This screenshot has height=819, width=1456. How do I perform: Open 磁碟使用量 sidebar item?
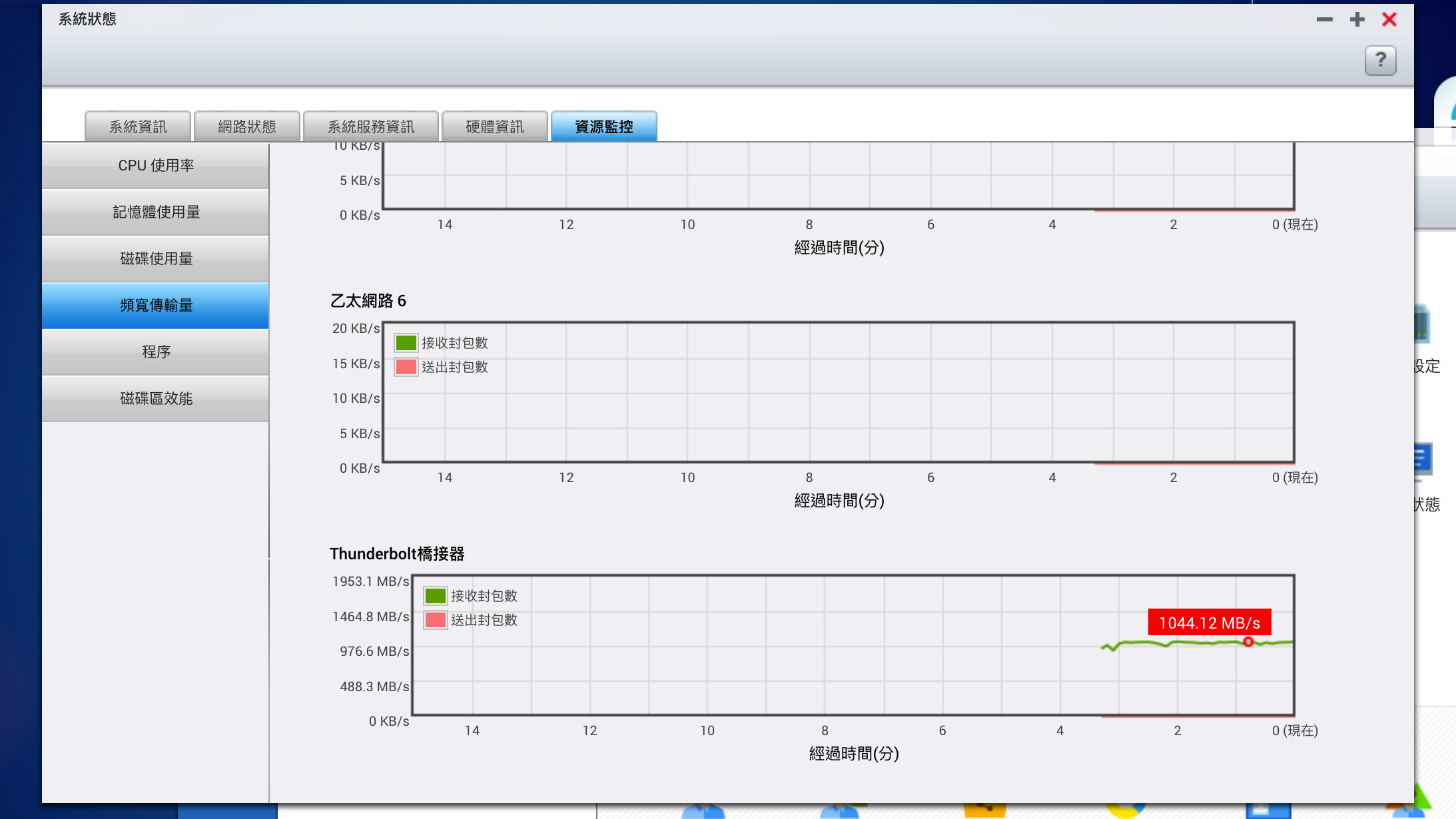(156, 259)
